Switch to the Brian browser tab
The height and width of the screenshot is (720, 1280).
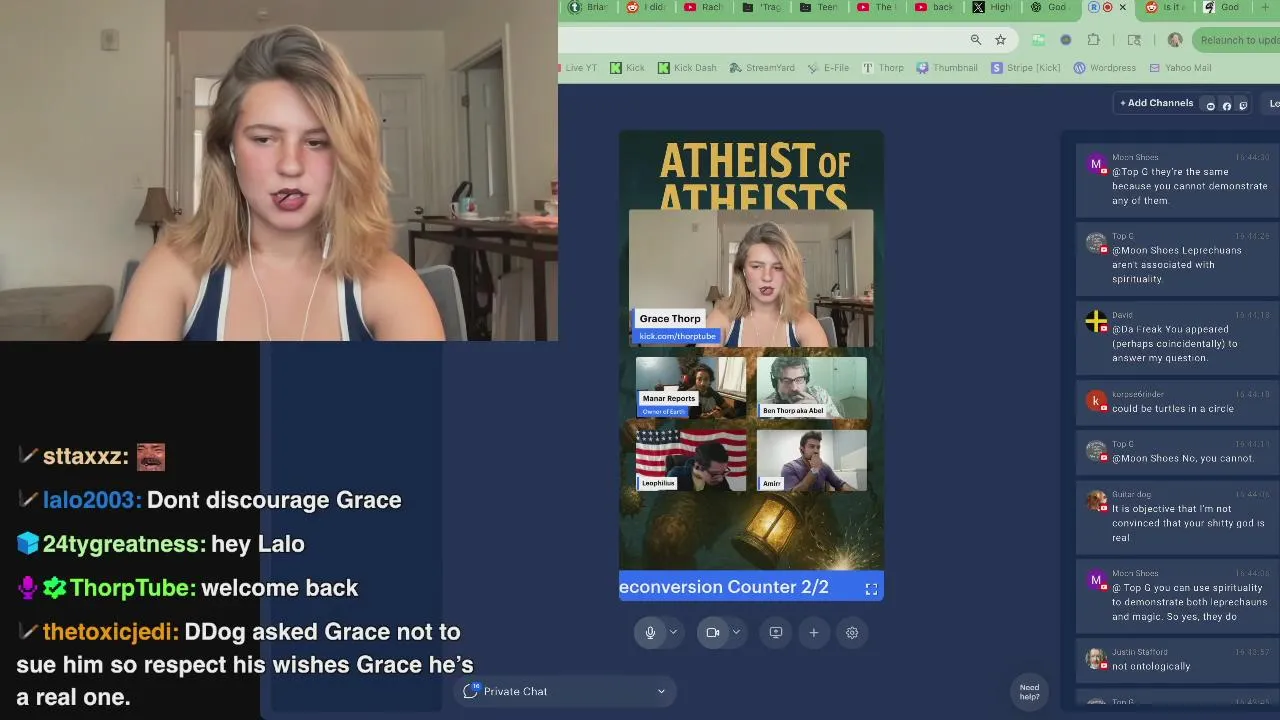[x=588, y=7]
